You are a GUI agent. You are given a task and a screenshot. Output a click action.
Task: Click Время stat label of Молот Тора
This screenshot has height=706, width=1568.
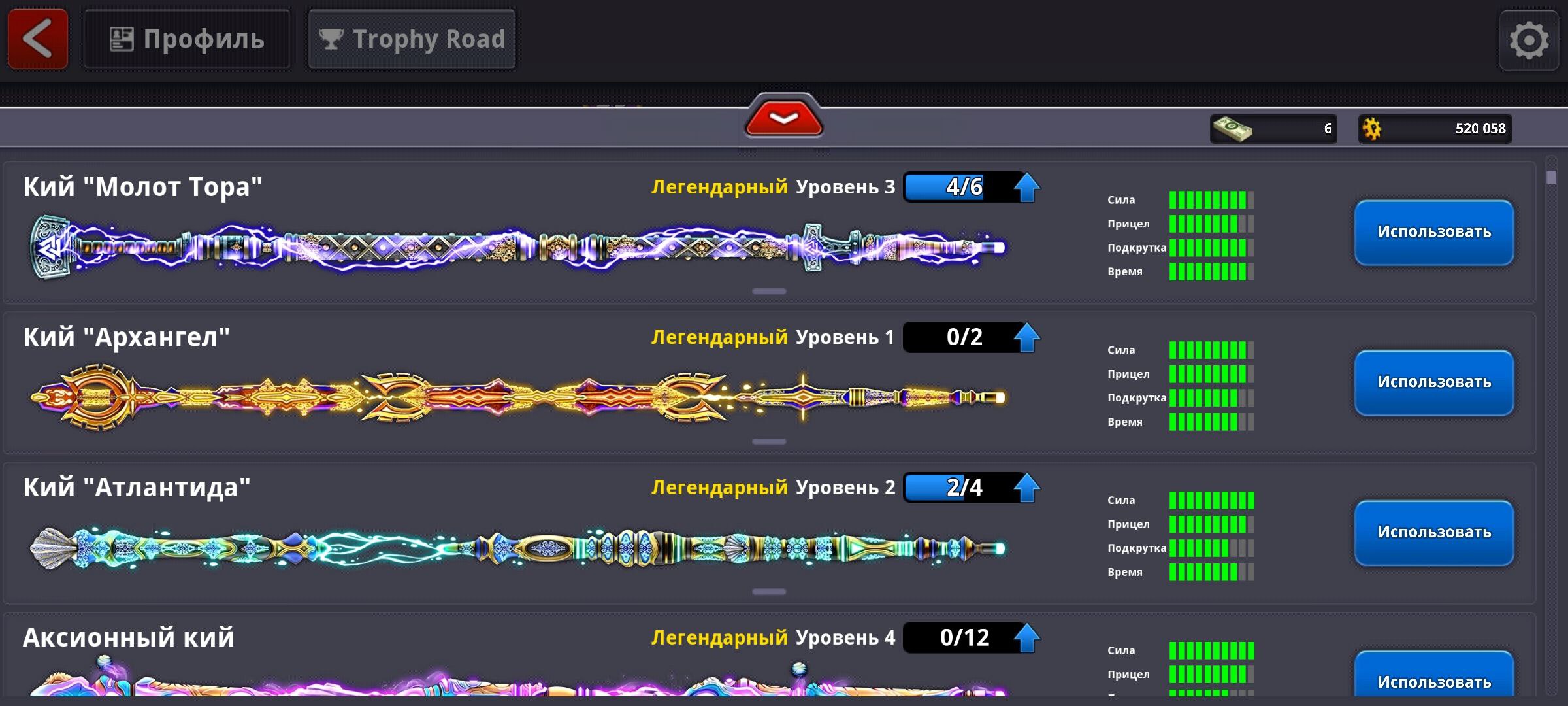point(1125,272)
